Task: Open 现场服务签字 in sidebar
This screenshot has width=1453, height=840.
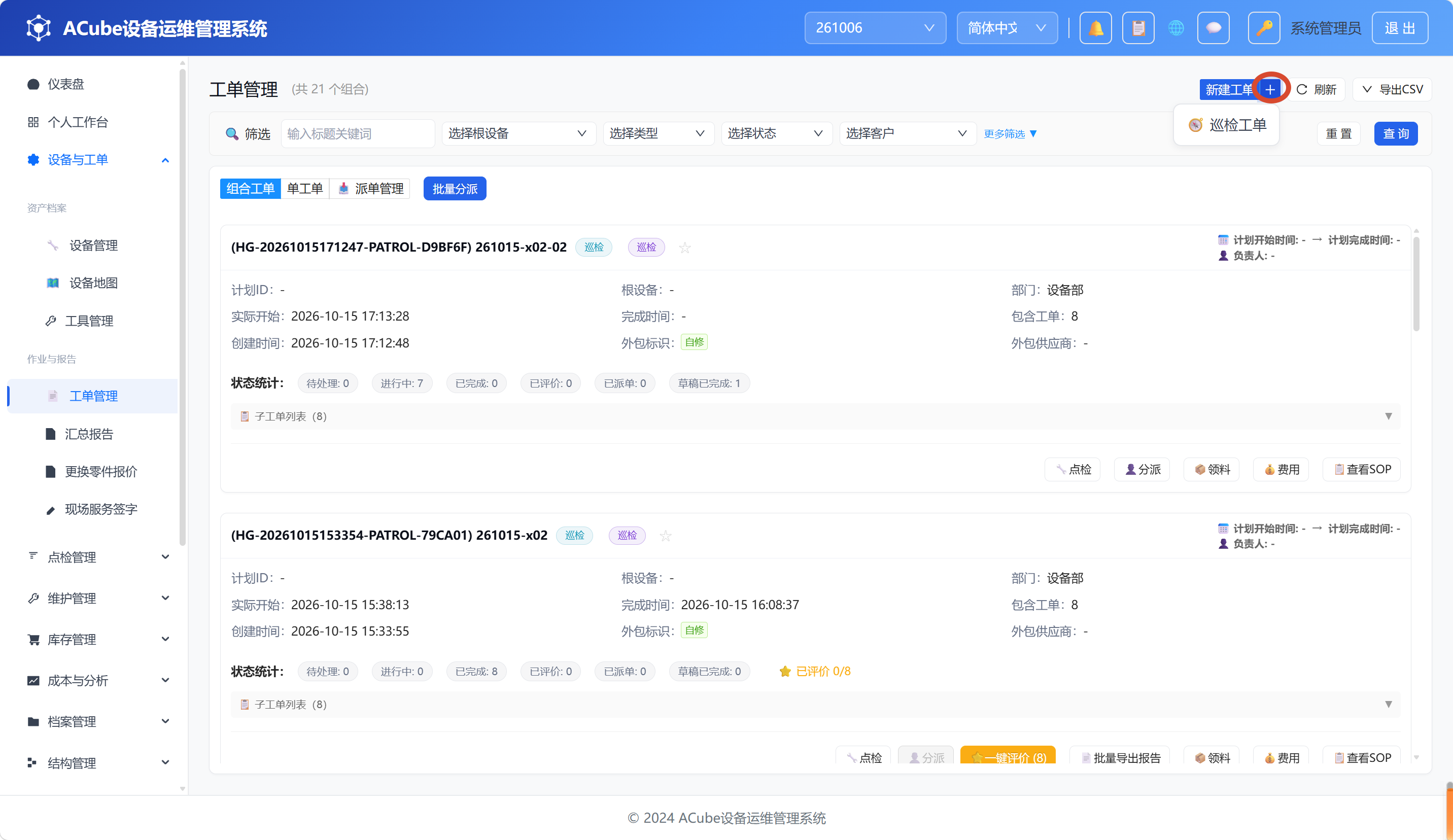Action: point(101,509)
